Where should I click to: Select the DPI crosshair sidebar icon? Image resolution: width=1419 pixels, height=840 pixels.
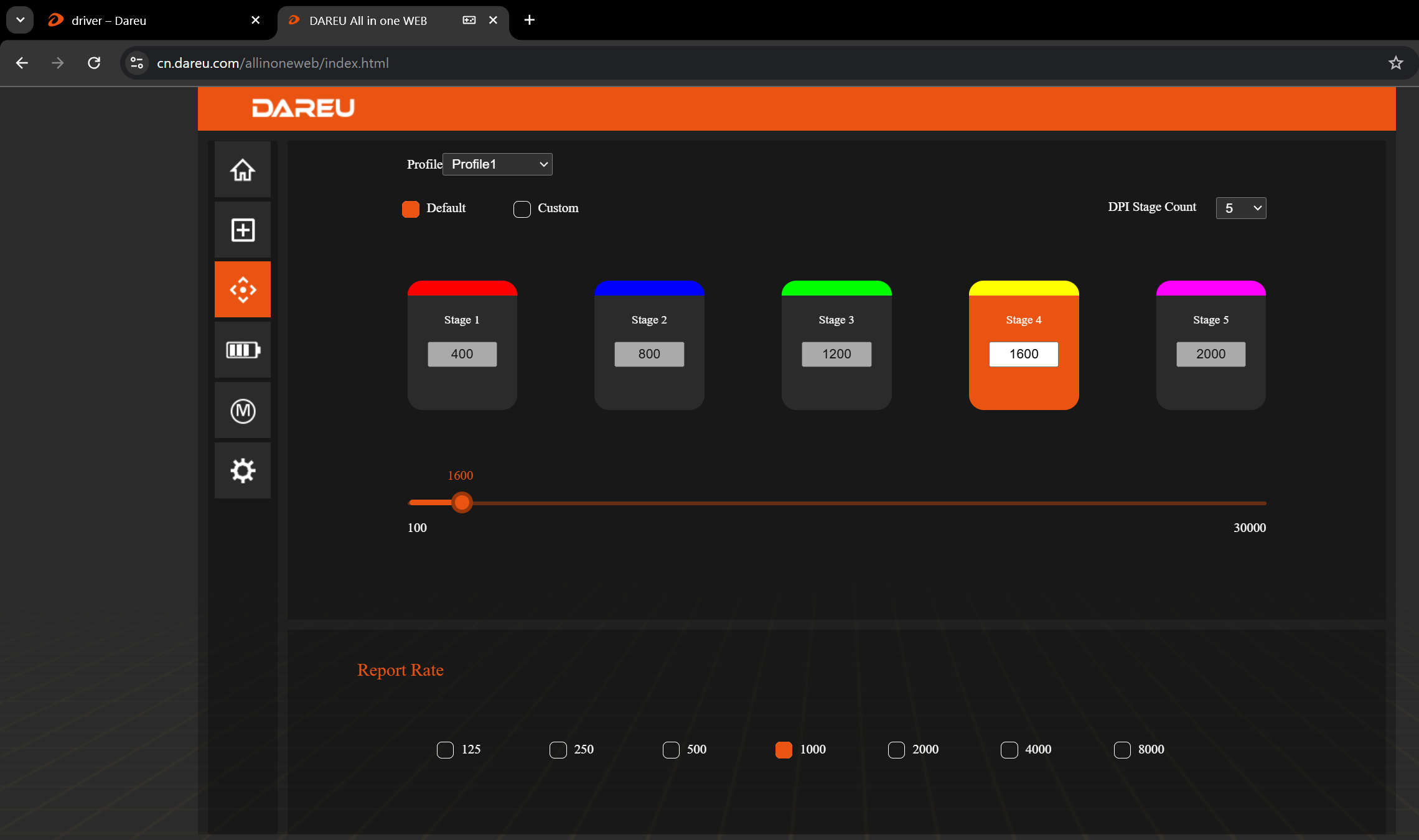243,290
